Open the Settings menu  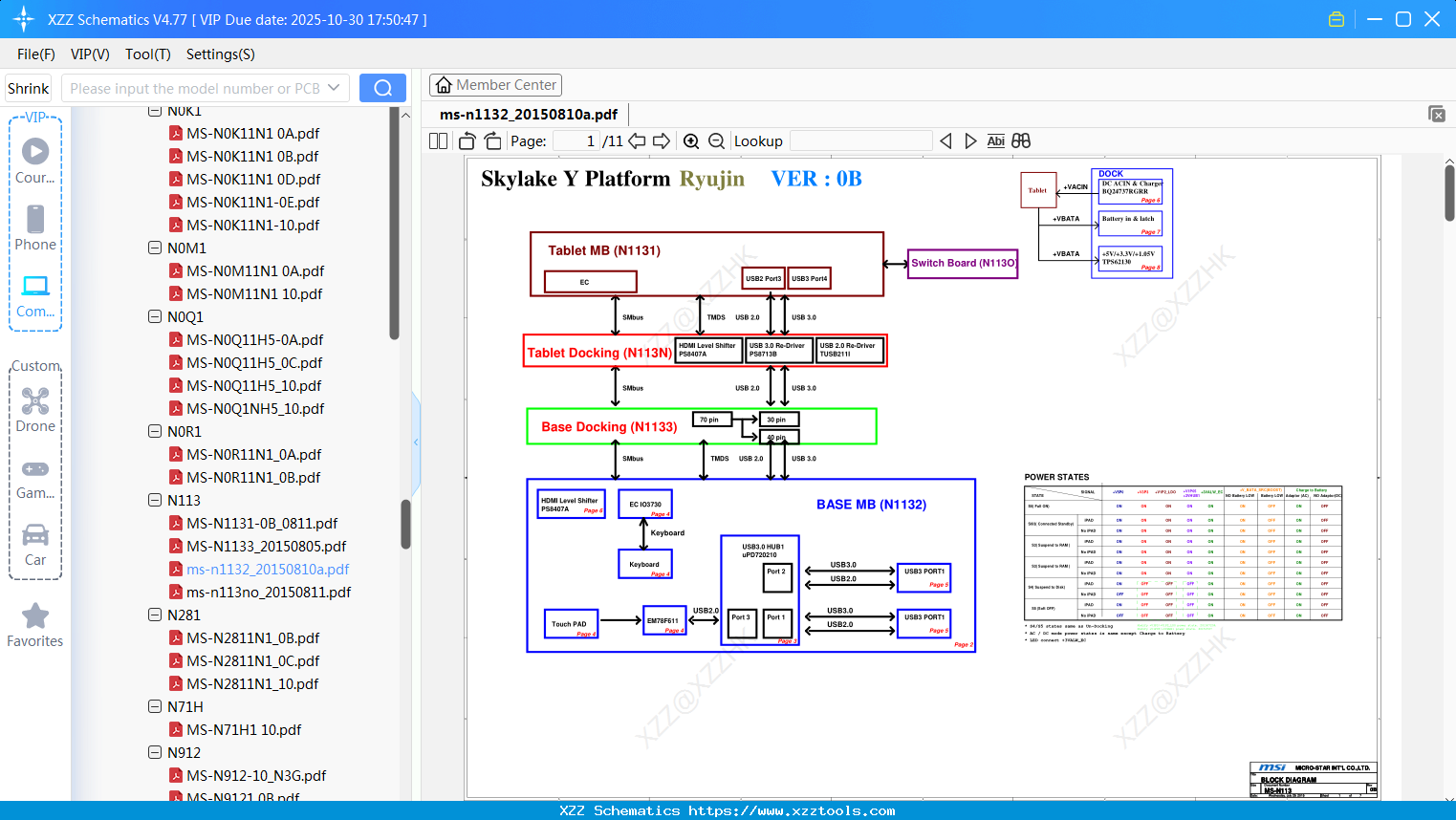click(x=221, y=54)
